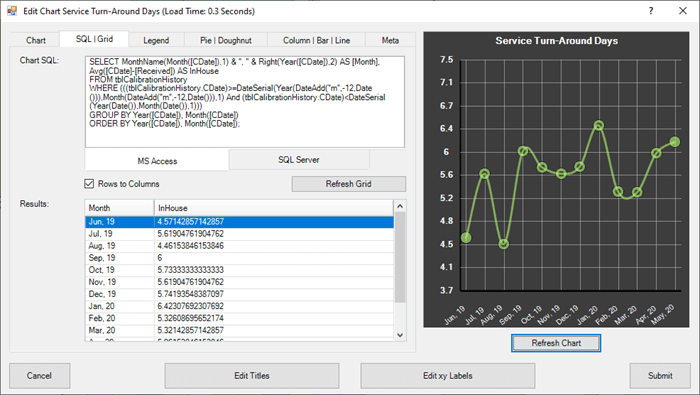Select the SQL Server query tab

pyautogui.click(x=299, y=159)
